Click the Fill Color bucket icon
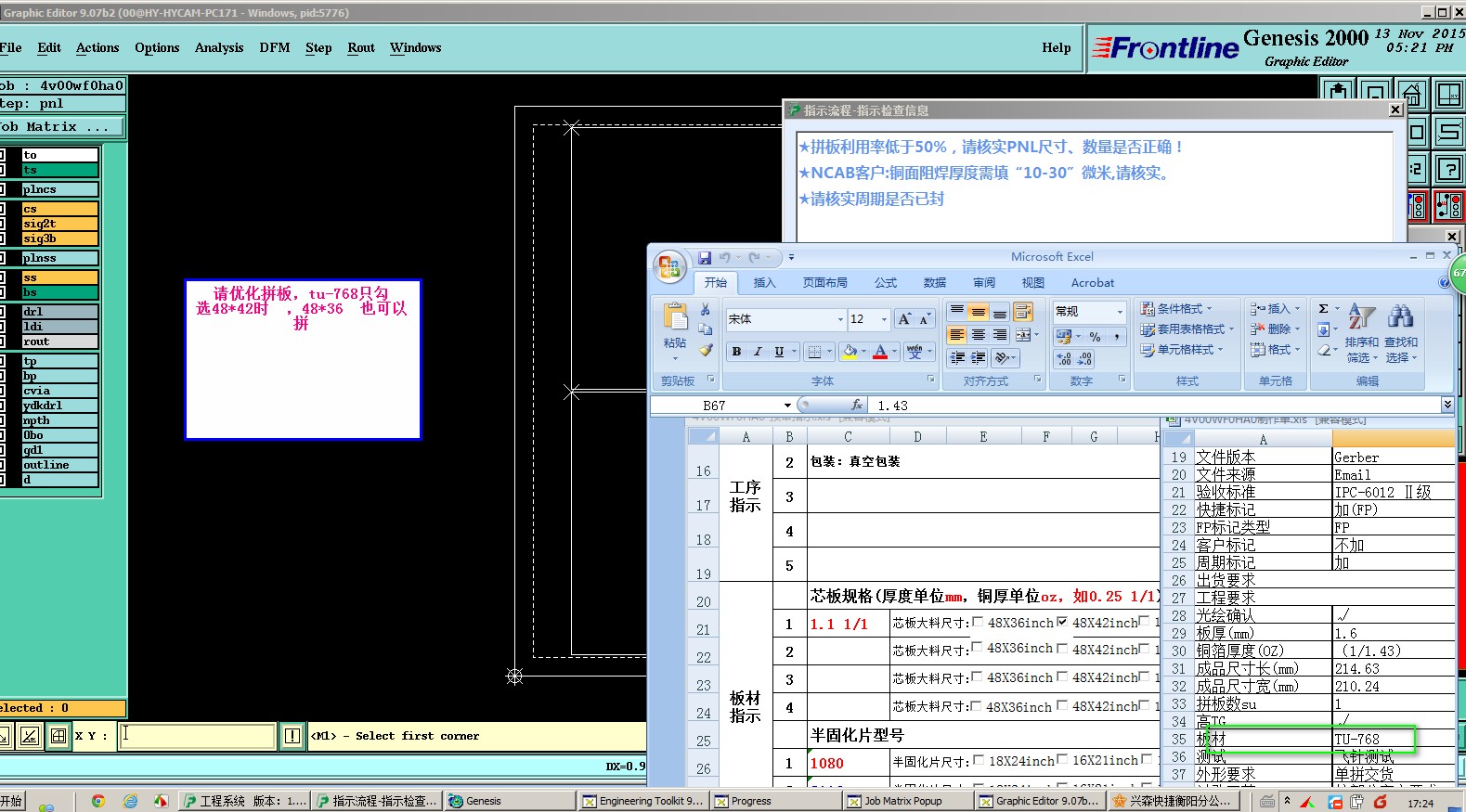This screenshot has width=1466, height=812. (850, 352)
